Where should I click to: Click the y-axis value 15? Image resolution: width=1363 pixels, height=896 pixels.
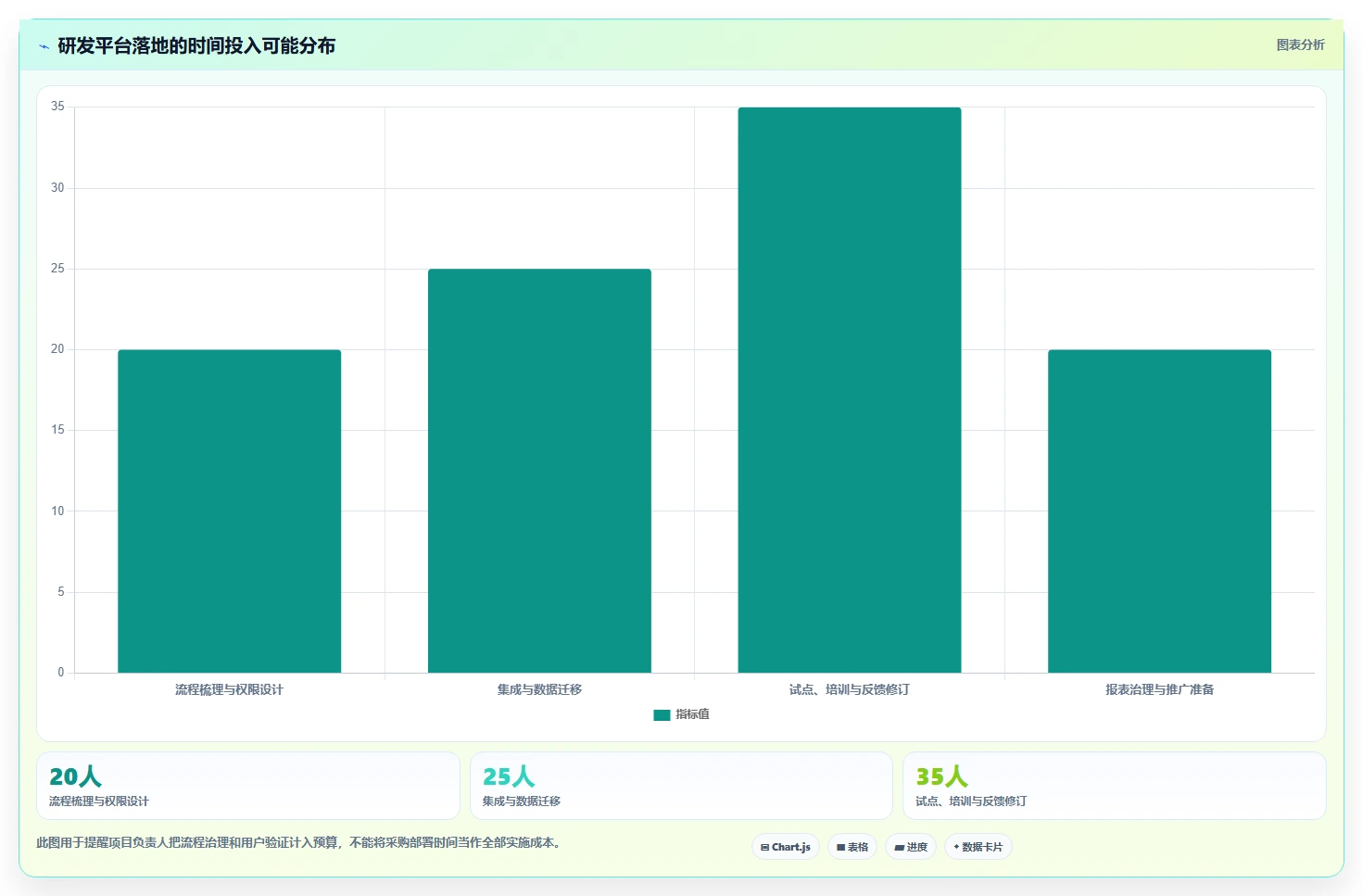point(57,430)
